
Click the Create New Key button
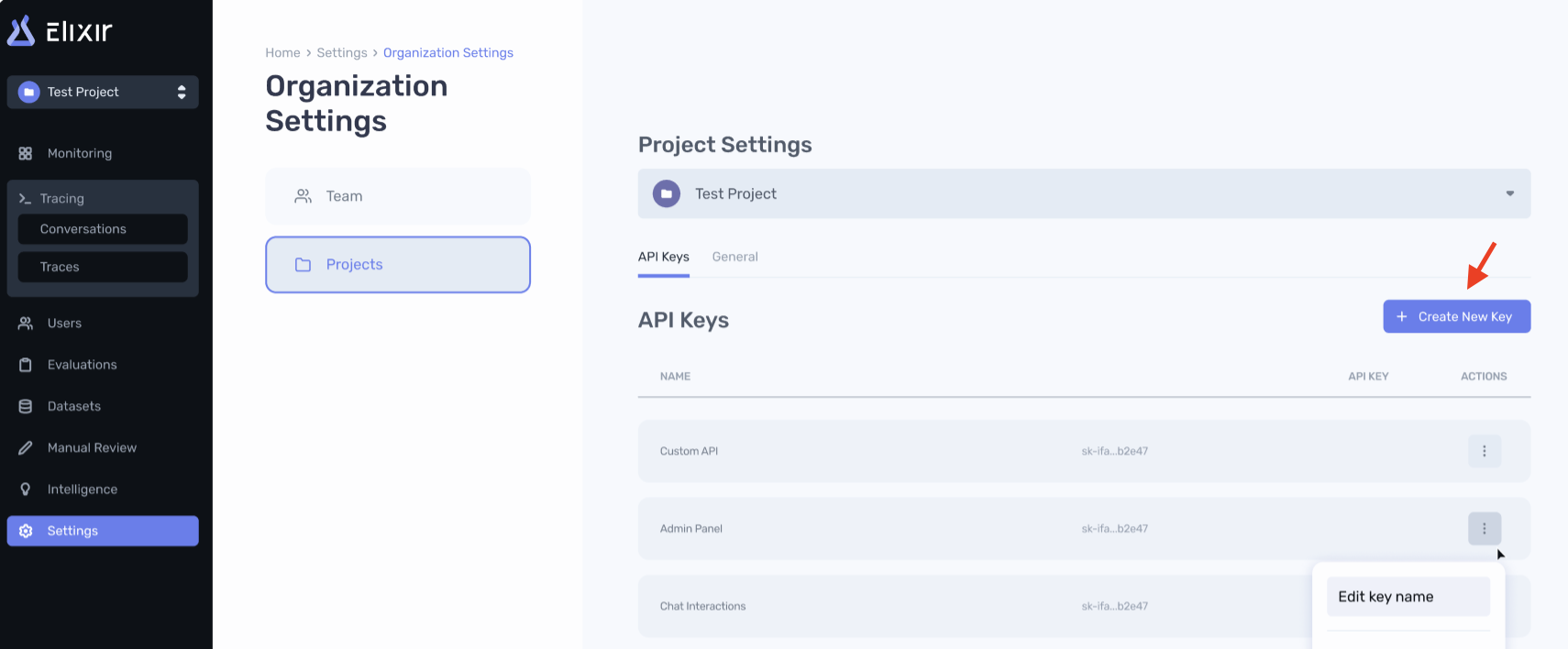[1456, 317]
